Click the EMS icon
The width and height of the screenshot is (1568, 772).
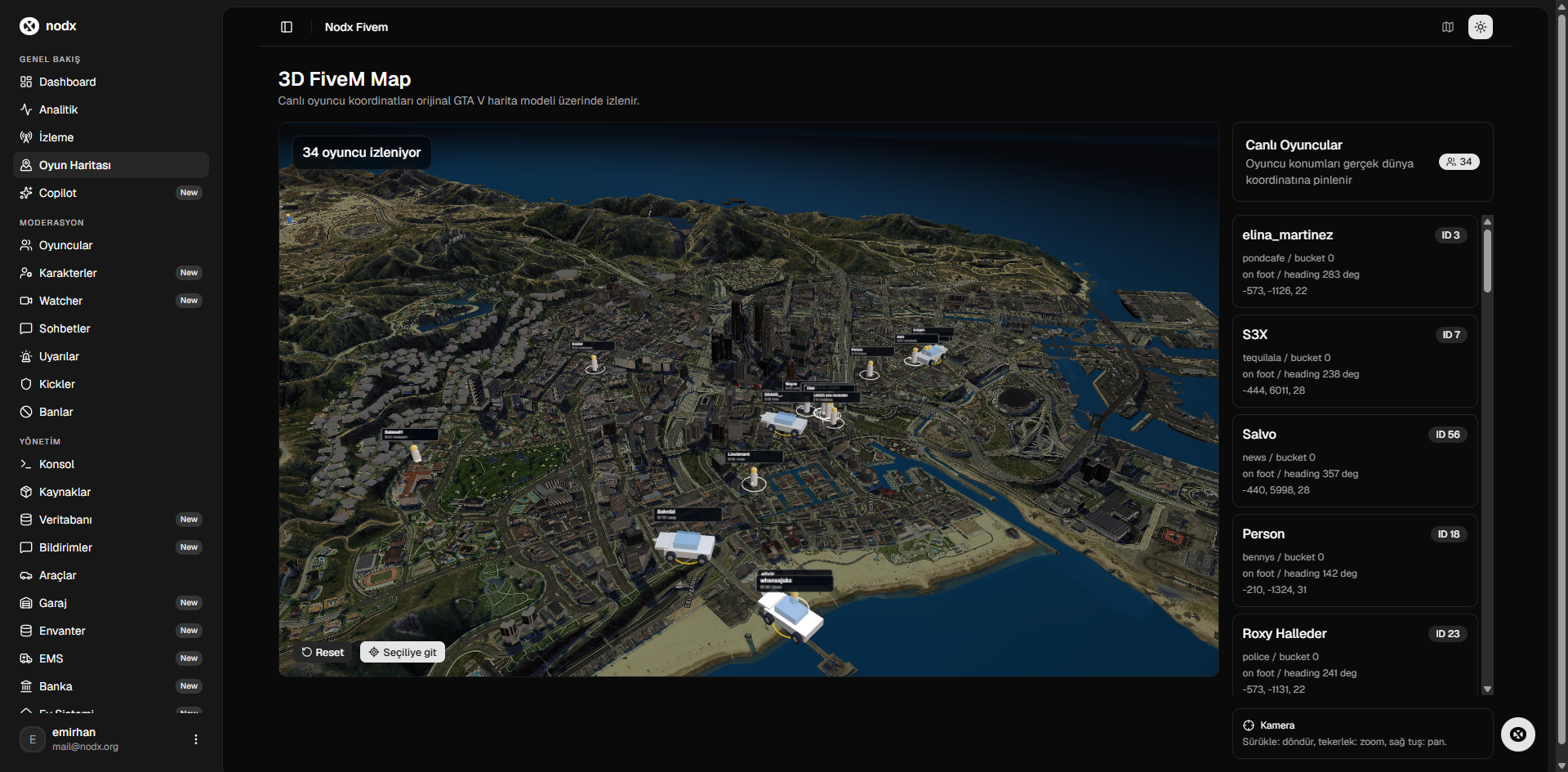pos(26,658)
